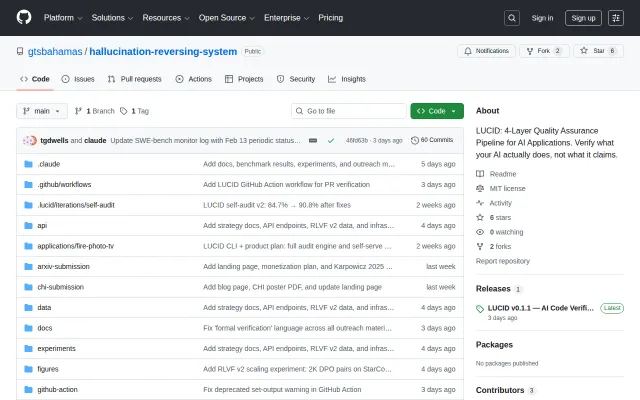
Task: Open the experiments folder
Action: click(56, 349)
